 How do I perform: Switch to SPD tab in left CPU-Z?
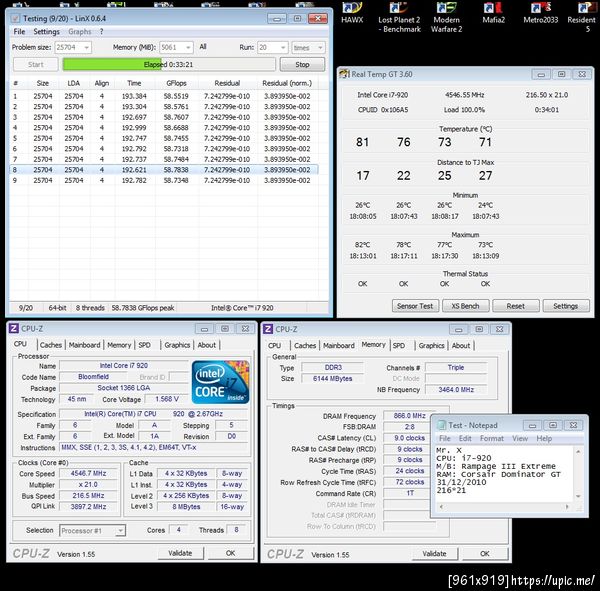(x=144, y=345)
